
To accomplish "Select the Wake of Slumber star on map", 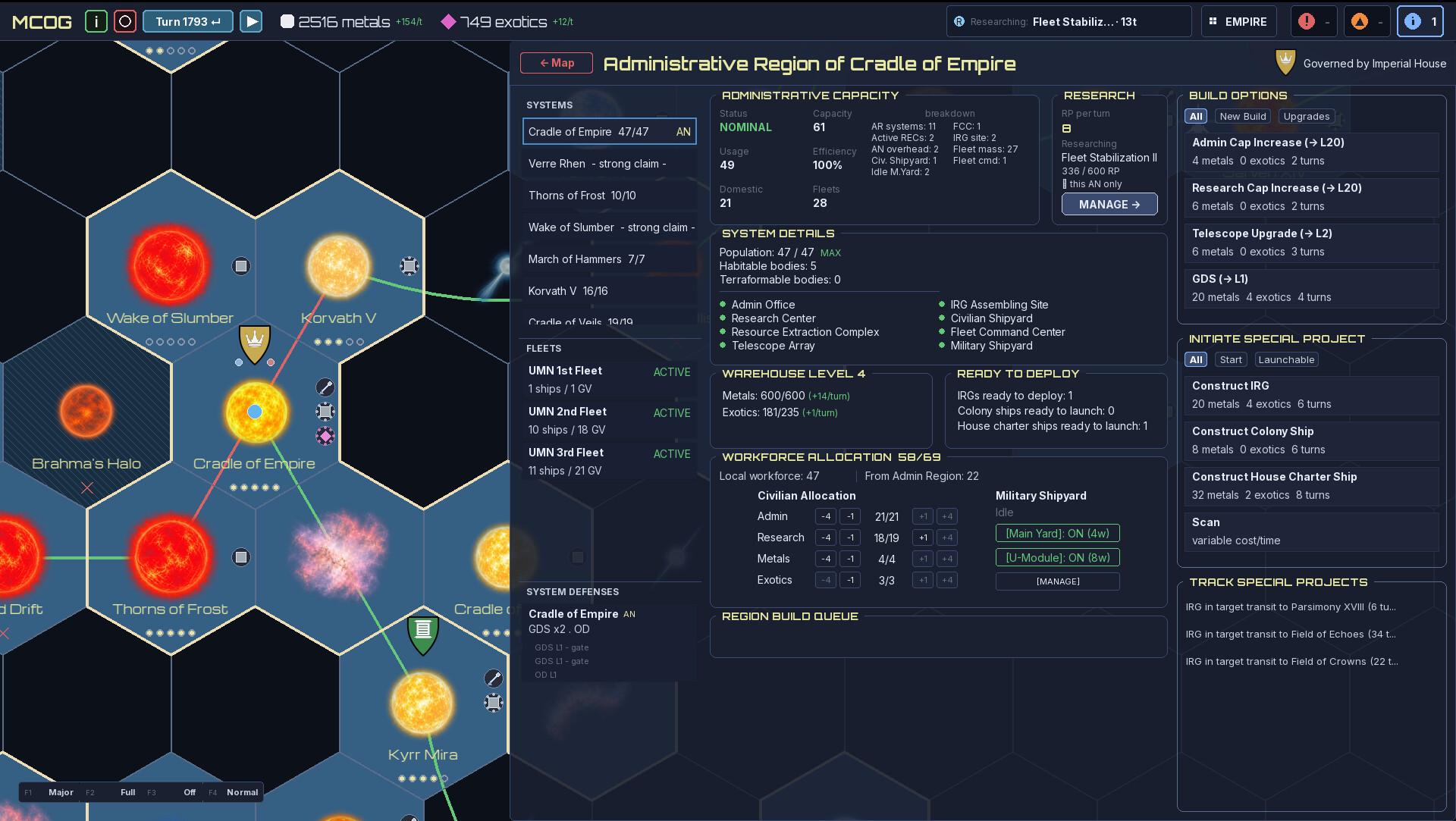I will click(x=170, y=266).
